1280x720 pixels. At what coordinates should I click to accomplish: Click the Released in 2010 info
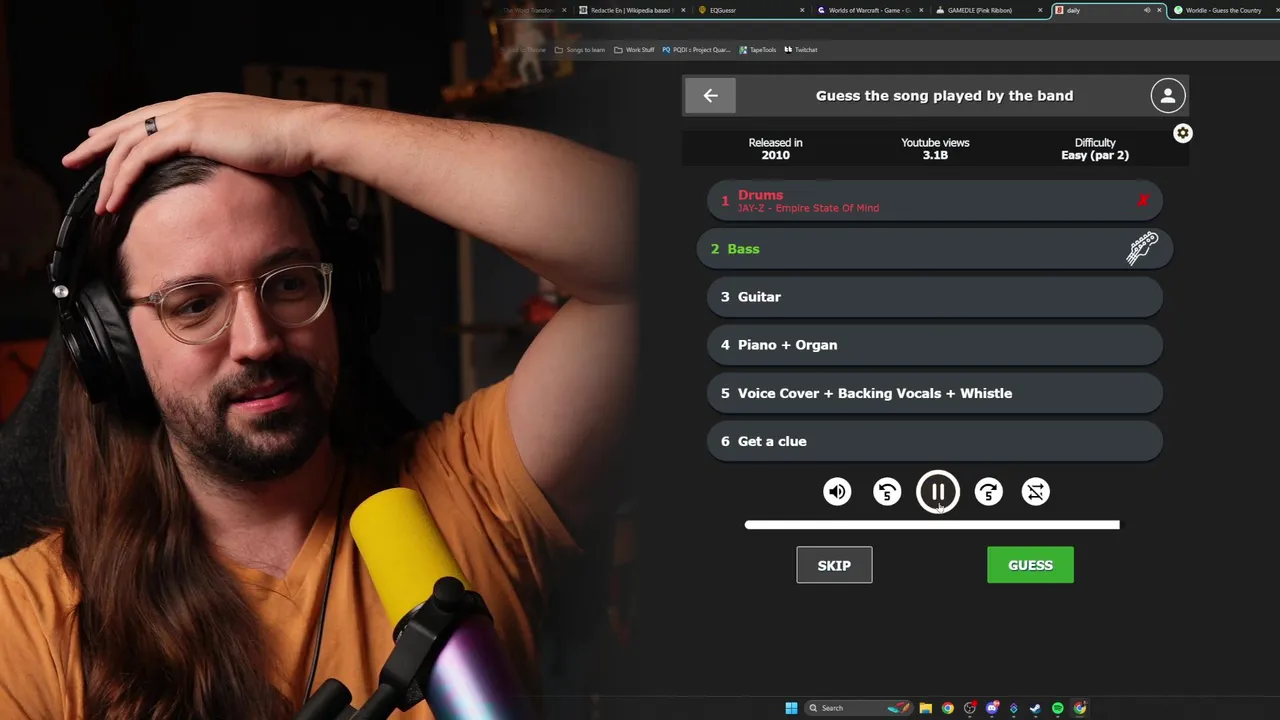click(775, 149)
